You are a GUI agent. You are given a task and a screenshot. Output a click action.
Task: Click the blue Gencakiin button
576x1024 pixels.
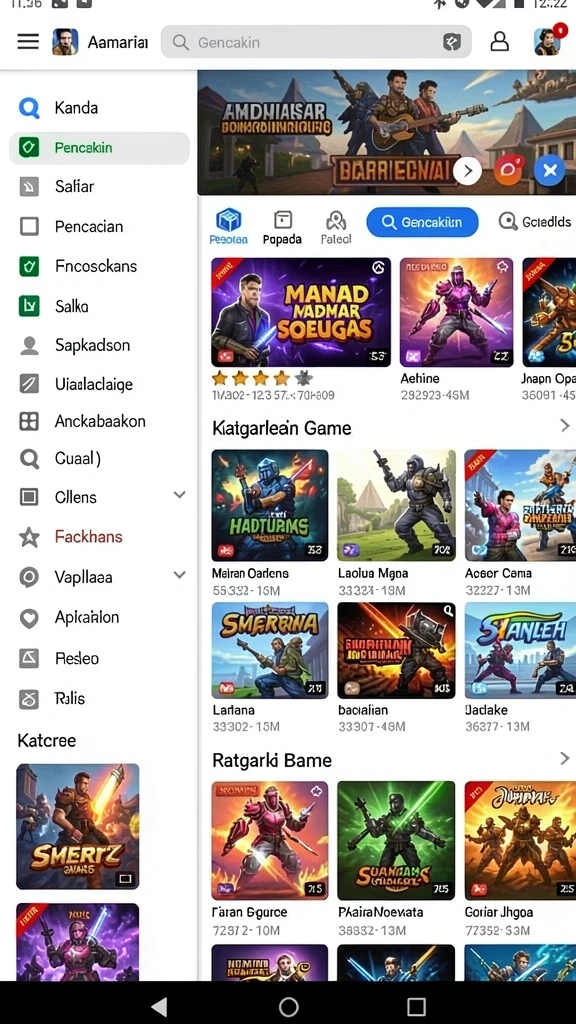tap(422, 222)
